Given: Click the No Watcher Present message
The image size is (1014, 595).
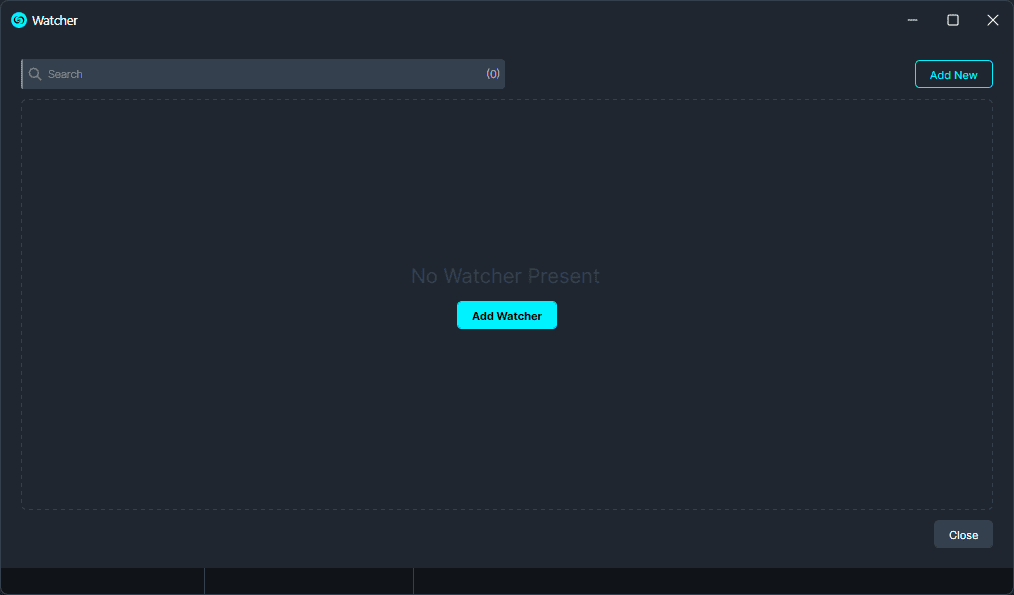Looking at the screenshot, I should pos(505,276).
